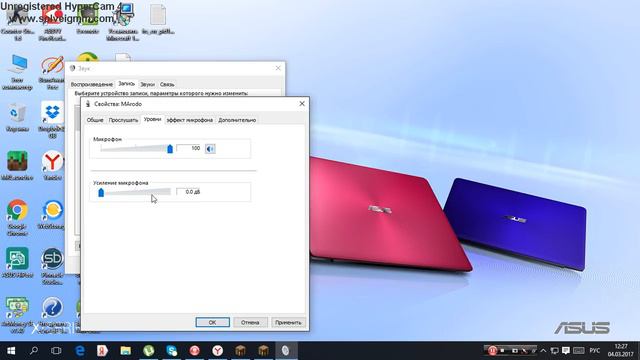Open the Windows Start menu

click(11, 351)
